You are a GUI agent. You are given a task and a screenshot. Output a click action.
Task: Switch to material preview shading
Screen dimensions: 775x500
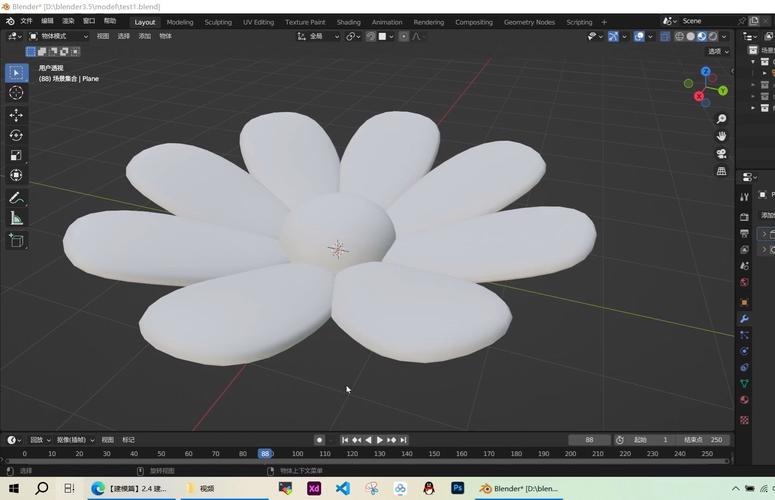[x=702, y=37]
